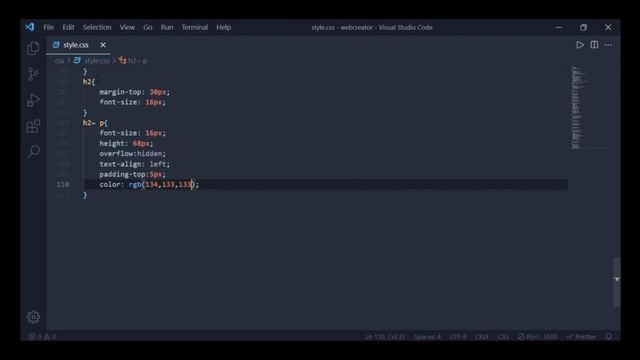Image resolution: width=640 pixels, height=360 pixels.
Task: Click errors and warnings status indicator
Action: click(42, 337)
